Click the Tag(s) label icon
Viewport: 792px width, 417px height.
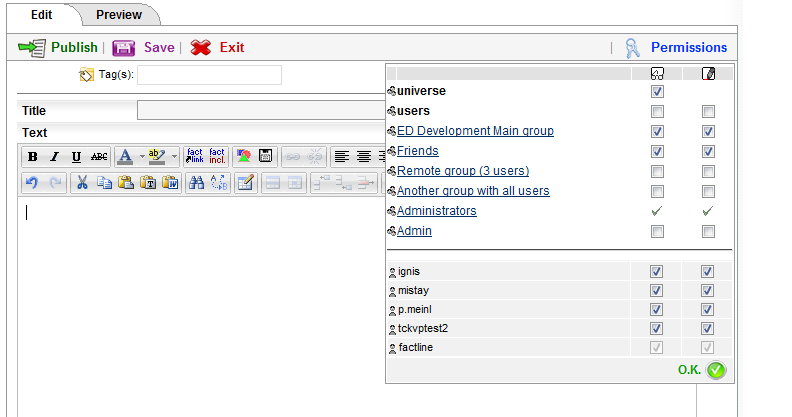(x=86, y=75)
